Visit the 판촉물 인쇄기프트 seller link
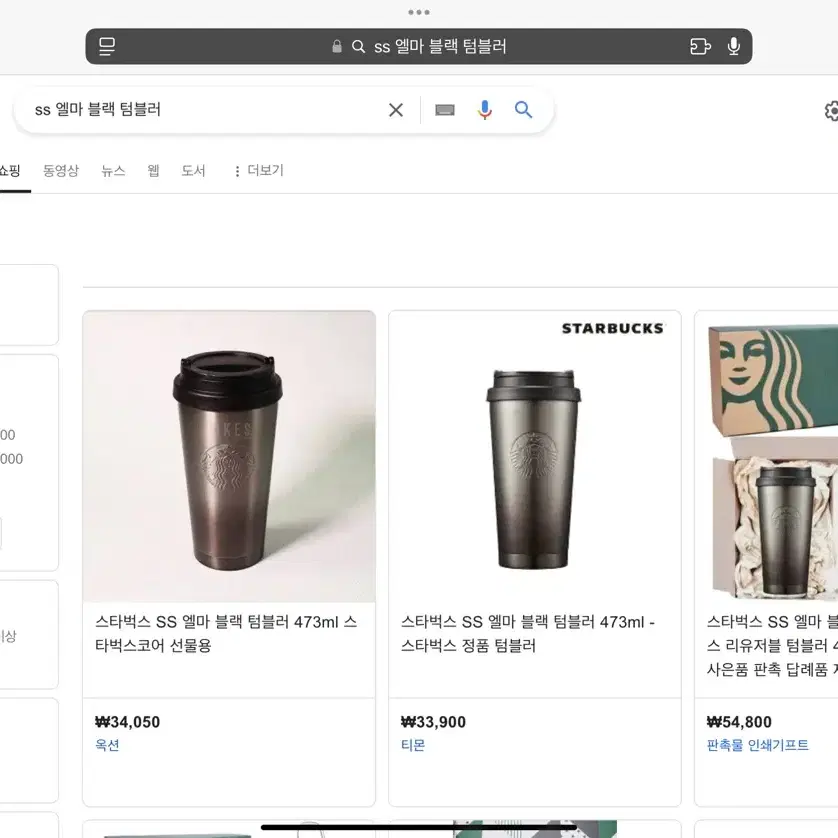Viewport: 838px width, 838px height. tap(757, 745)
